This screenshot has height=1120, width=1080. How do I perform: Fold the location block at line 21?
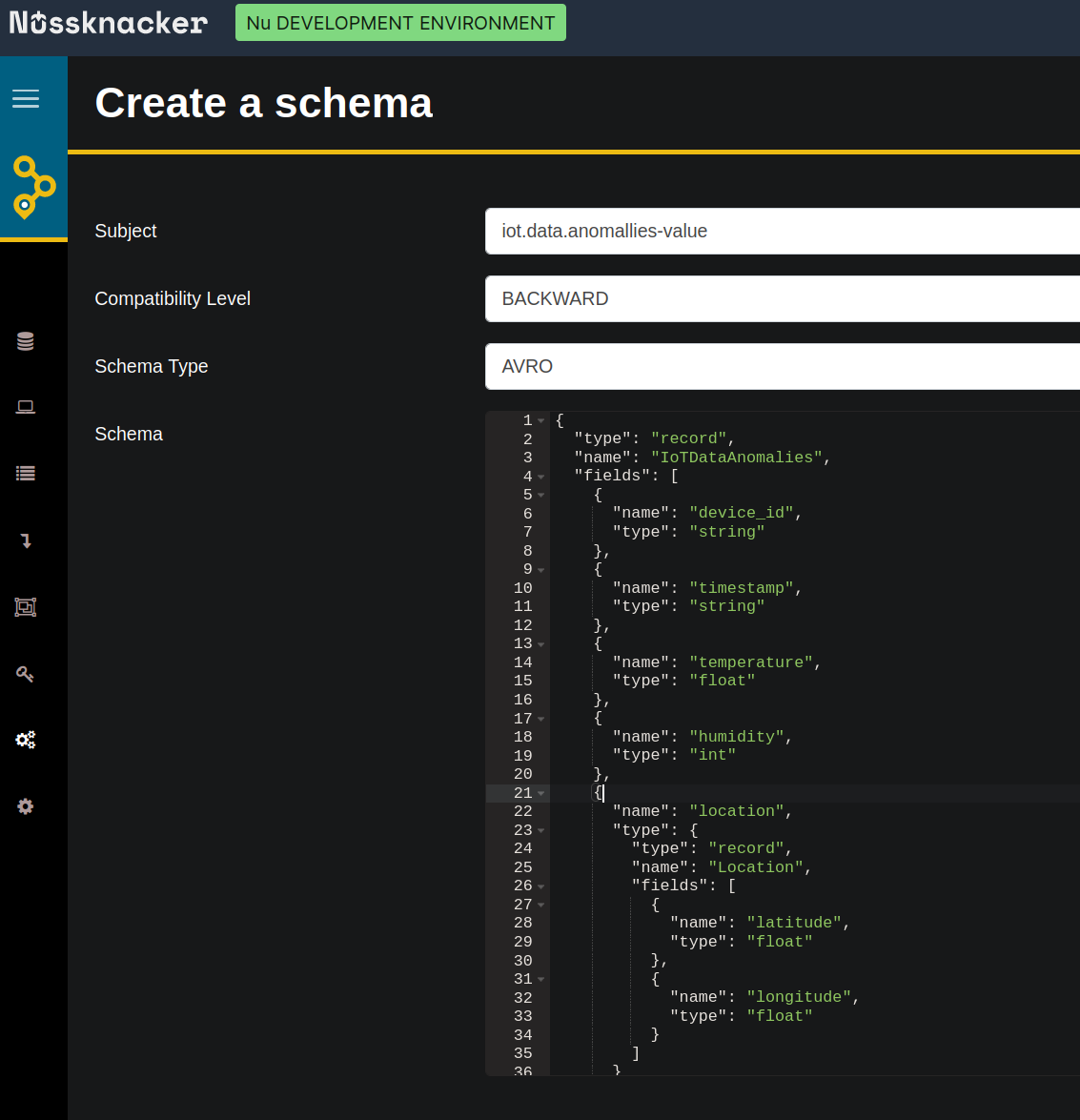(541, 794)
